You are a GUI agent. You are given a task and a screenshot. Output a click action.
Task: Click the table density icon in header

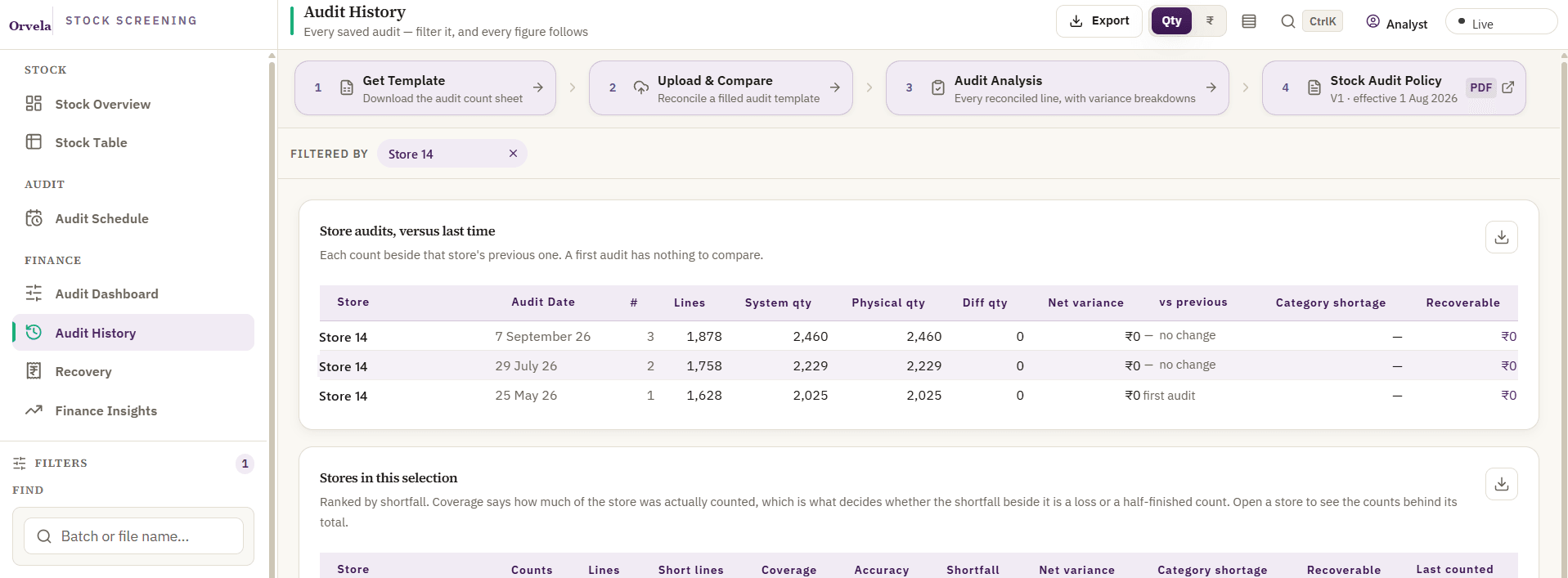click(x=1249, y=21)
